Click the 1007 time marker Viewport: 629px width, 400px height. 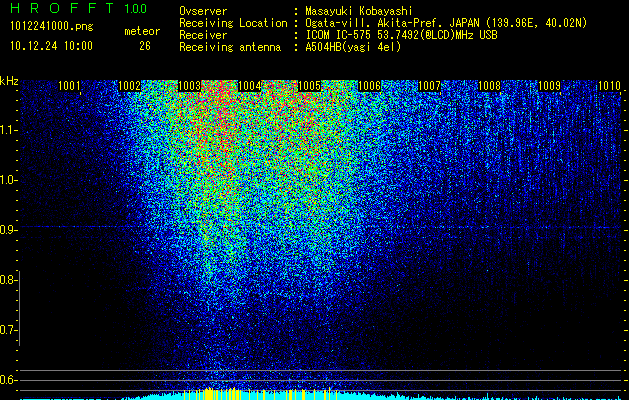(429, 86)
